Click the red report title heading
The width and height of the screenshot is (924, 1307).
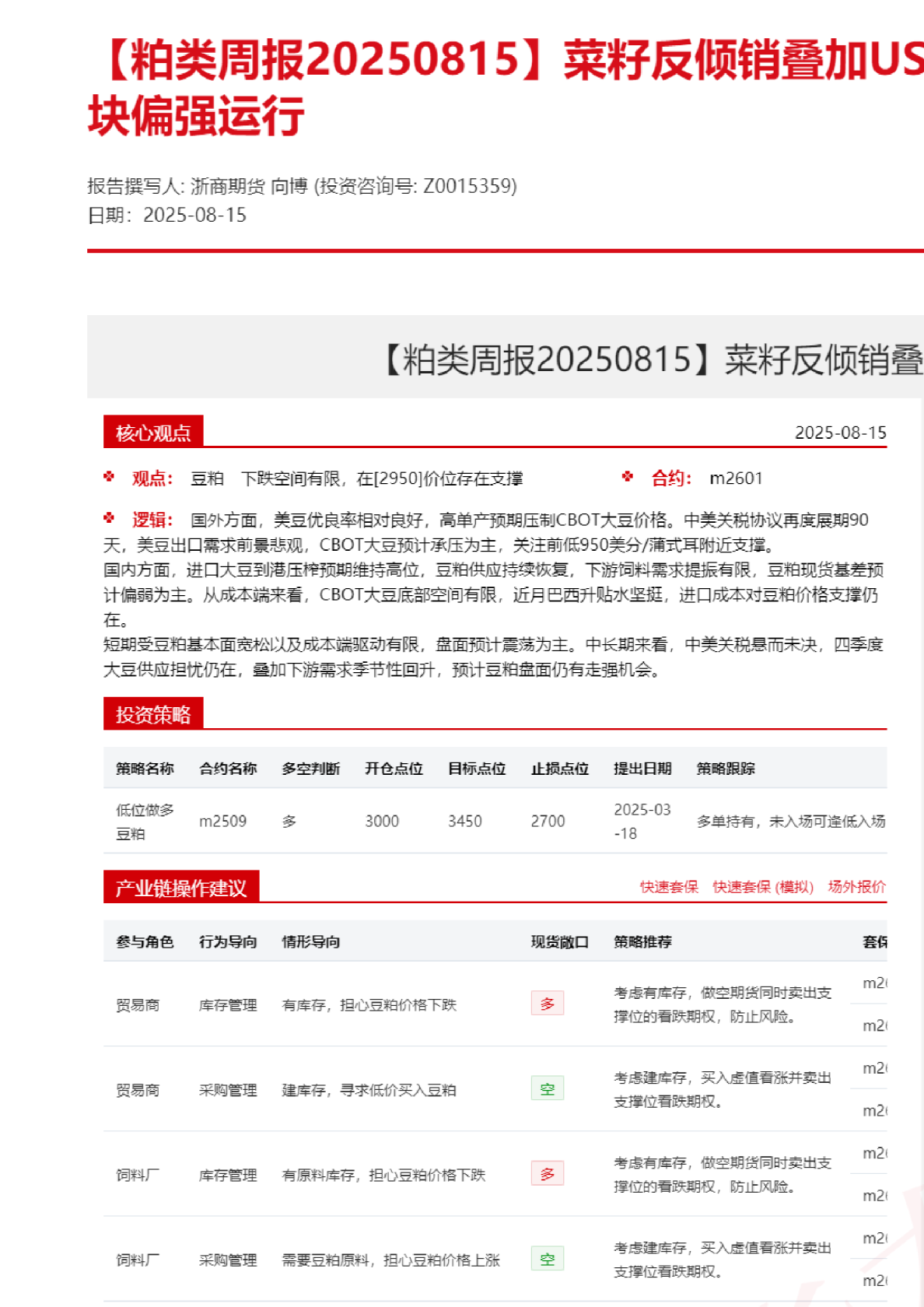[x=506, y=87]
